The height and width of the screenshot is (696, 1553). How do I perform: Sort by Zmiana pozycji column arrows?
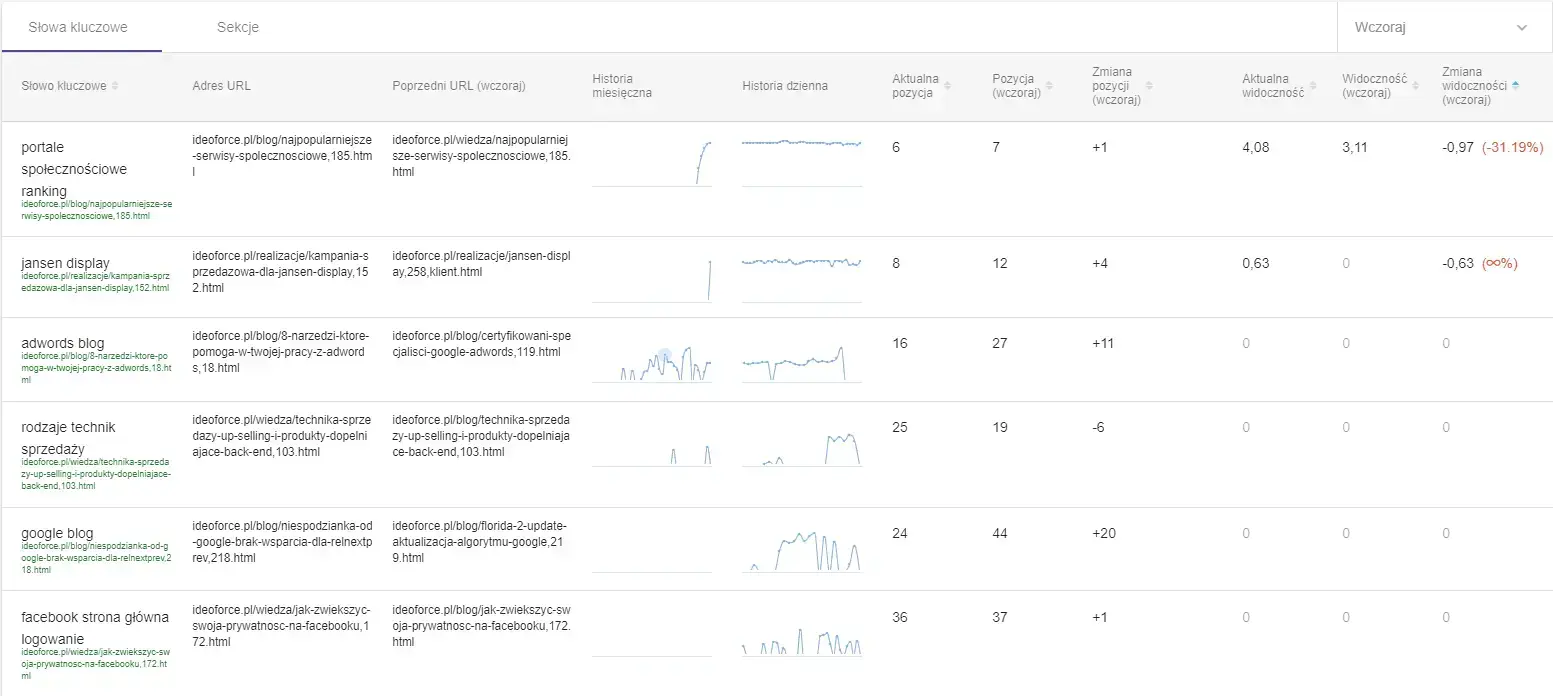coord(1149,86)
